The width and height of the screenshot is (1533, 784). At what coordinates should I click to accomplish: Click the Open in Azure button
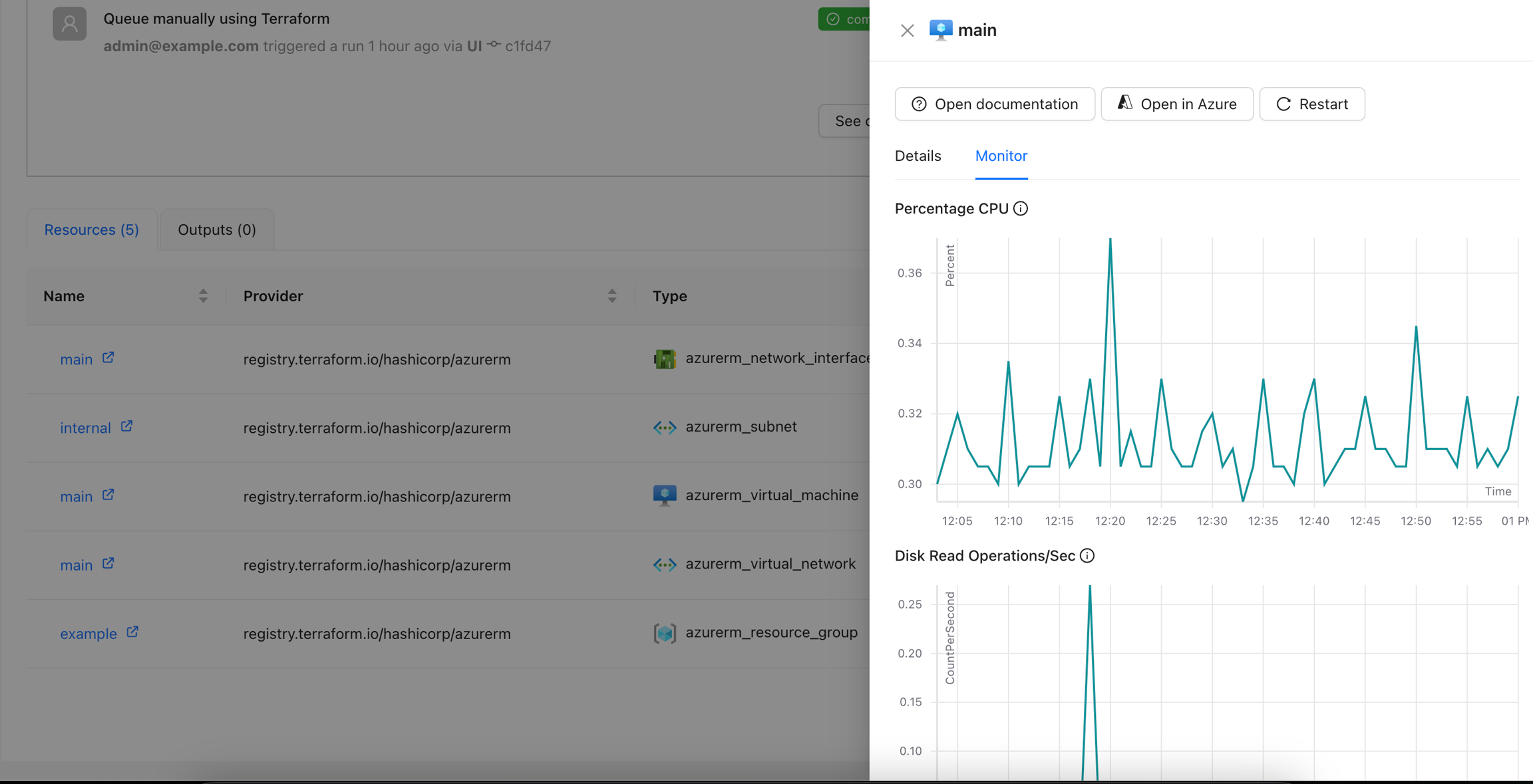click(x=1176, y=104)
